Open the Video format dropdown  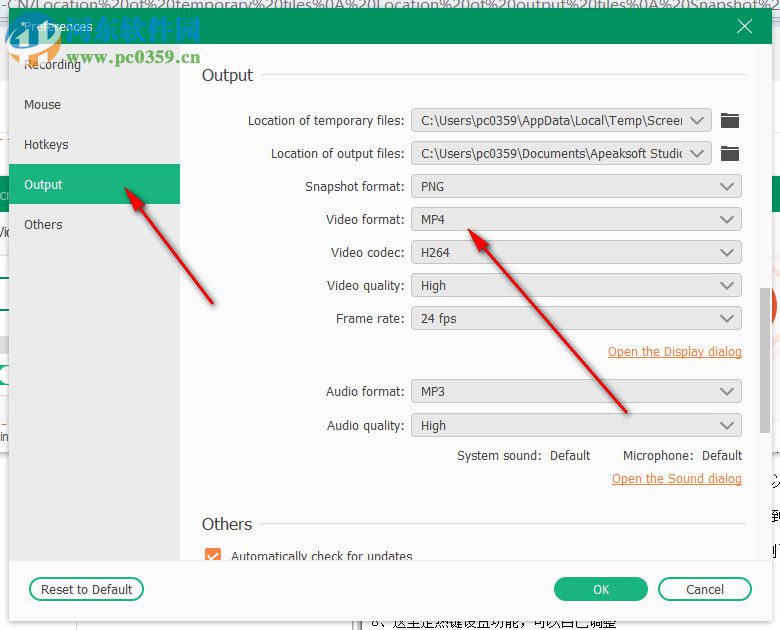click(576, 219)
